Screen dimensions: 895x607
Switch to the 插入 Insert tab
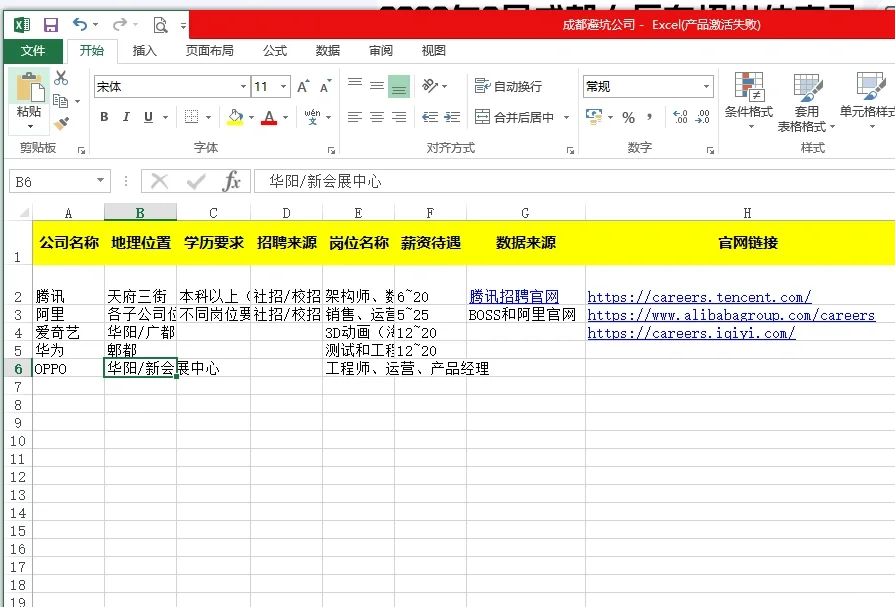[144, 51]
